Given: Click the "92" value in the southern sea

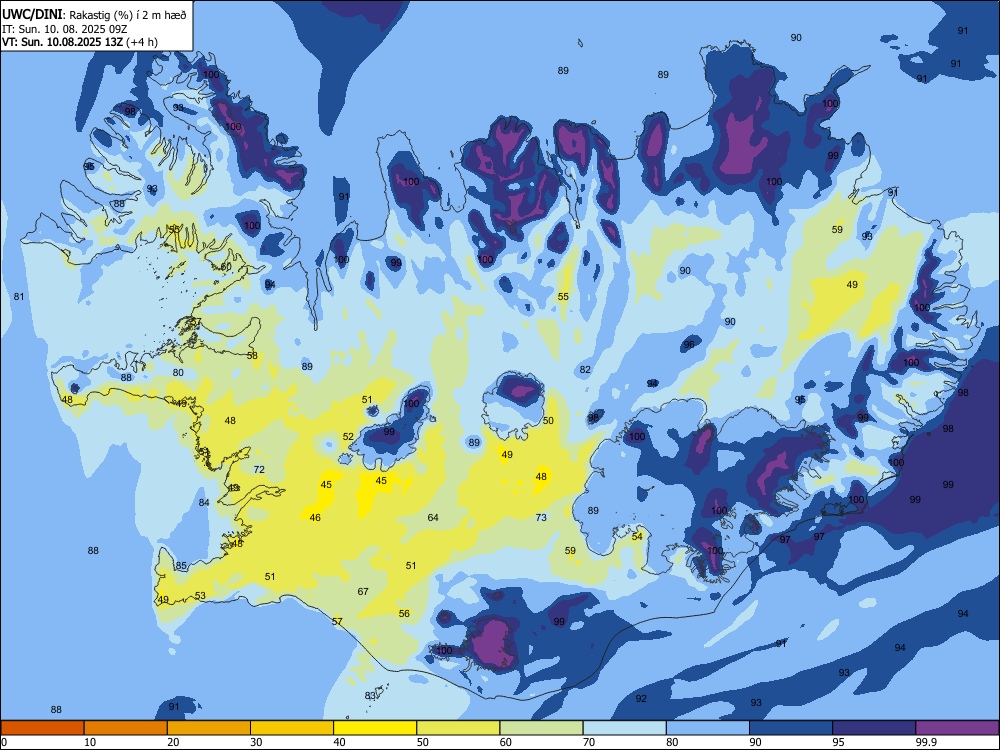Looking at the screenshot, I should point(641,699).
